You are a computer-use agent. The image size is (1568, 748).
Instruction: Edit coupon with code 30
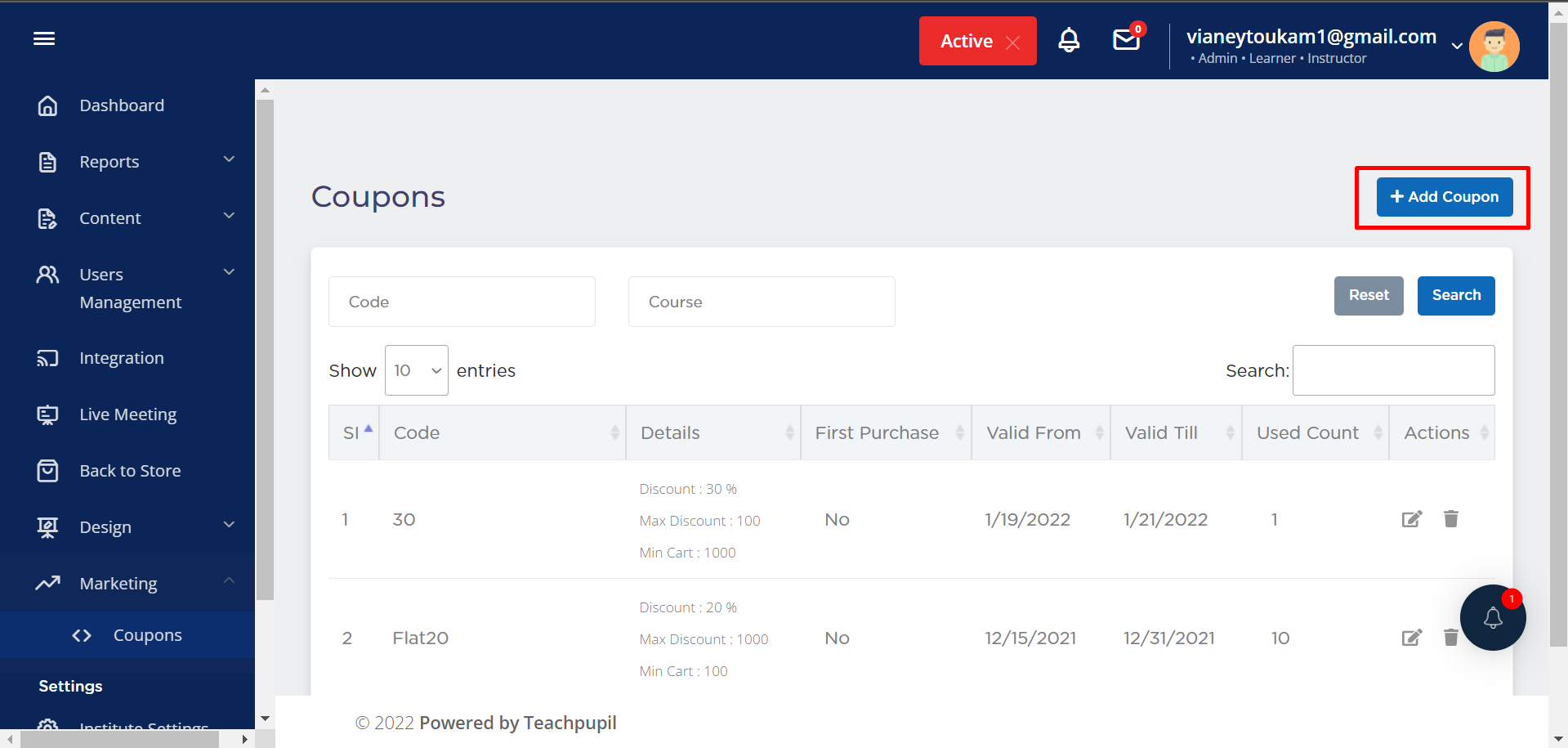pos(1411,519)
